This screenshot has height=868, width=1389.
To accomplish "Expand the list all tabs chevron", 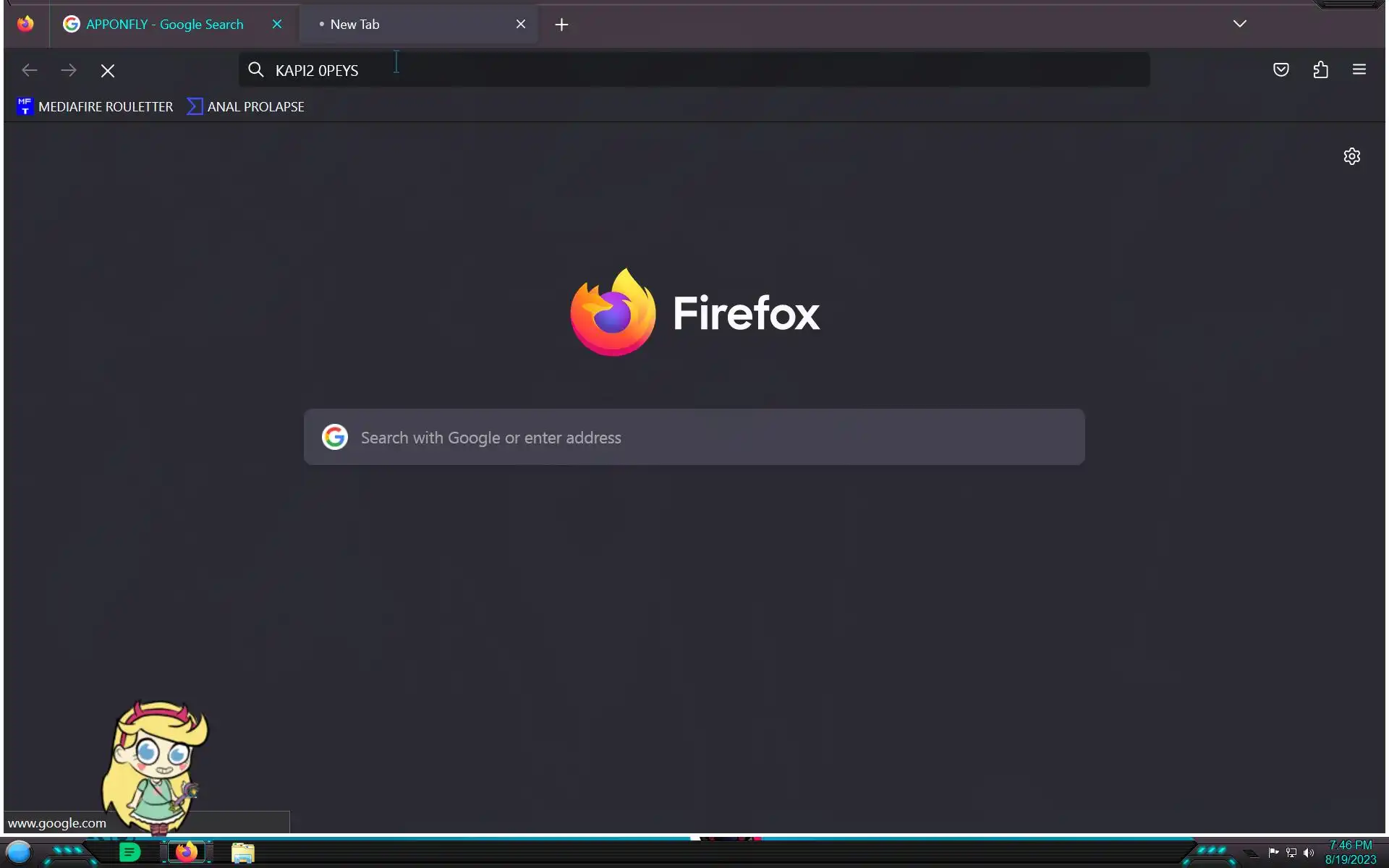I will [x=1239, y=24].
